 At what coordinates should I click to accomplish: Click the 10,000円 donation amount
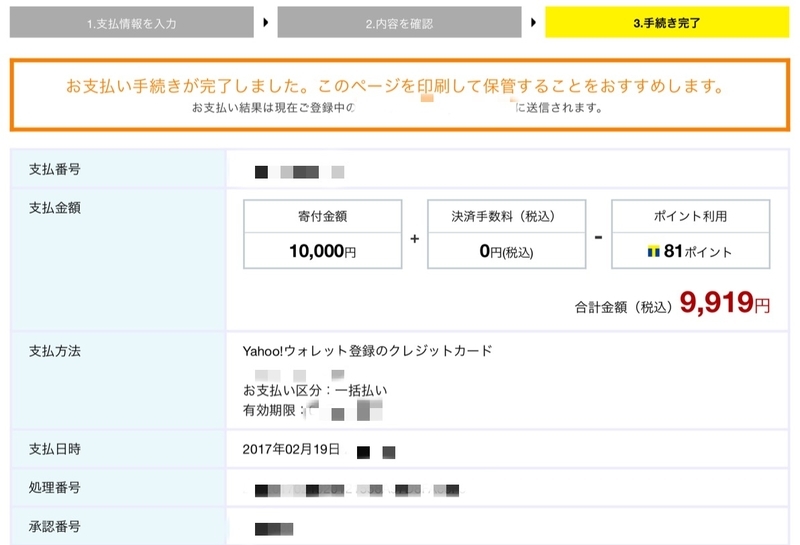[322, 251]
